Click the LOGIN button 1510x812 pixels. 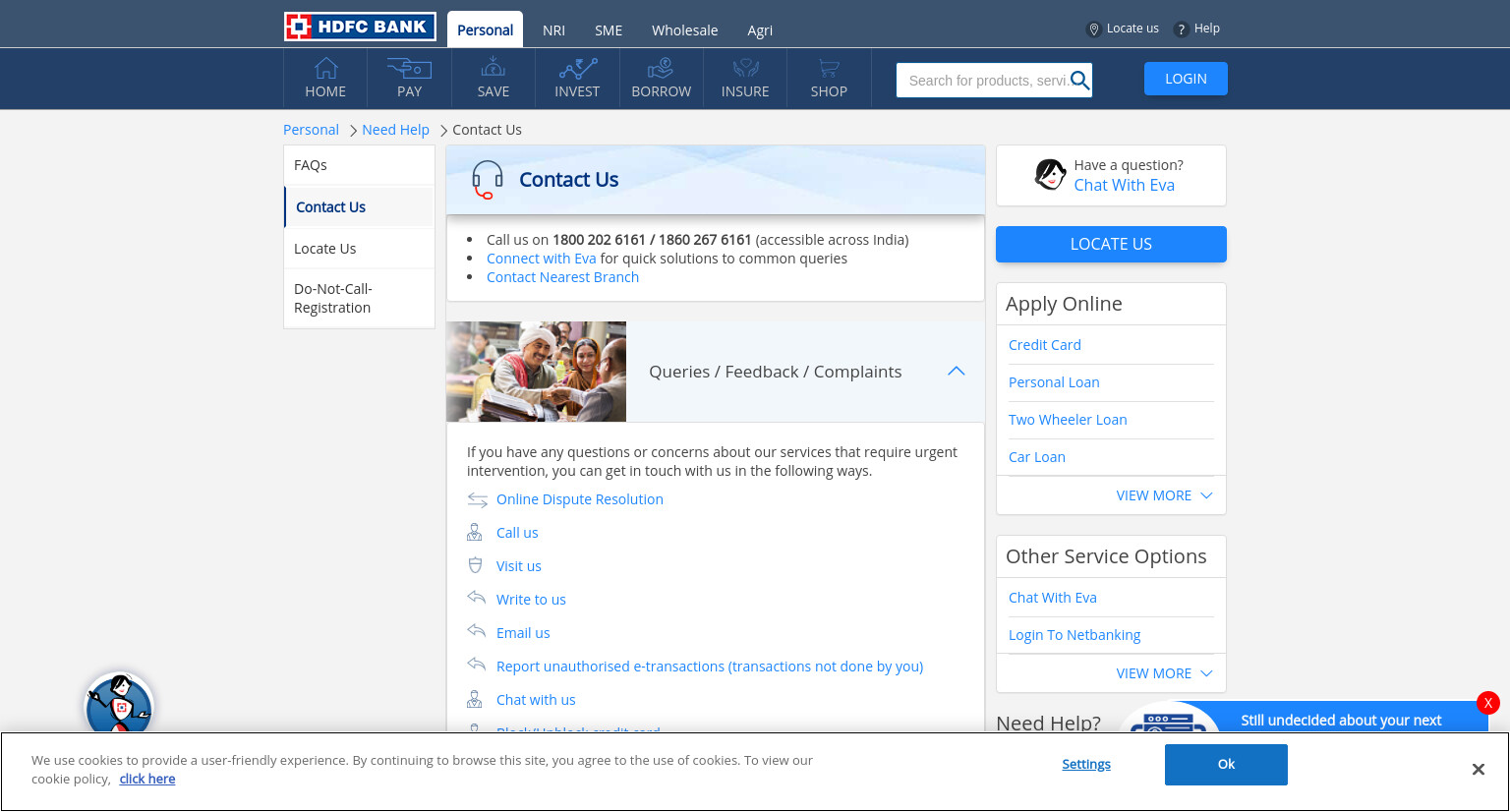point(1186,79)
